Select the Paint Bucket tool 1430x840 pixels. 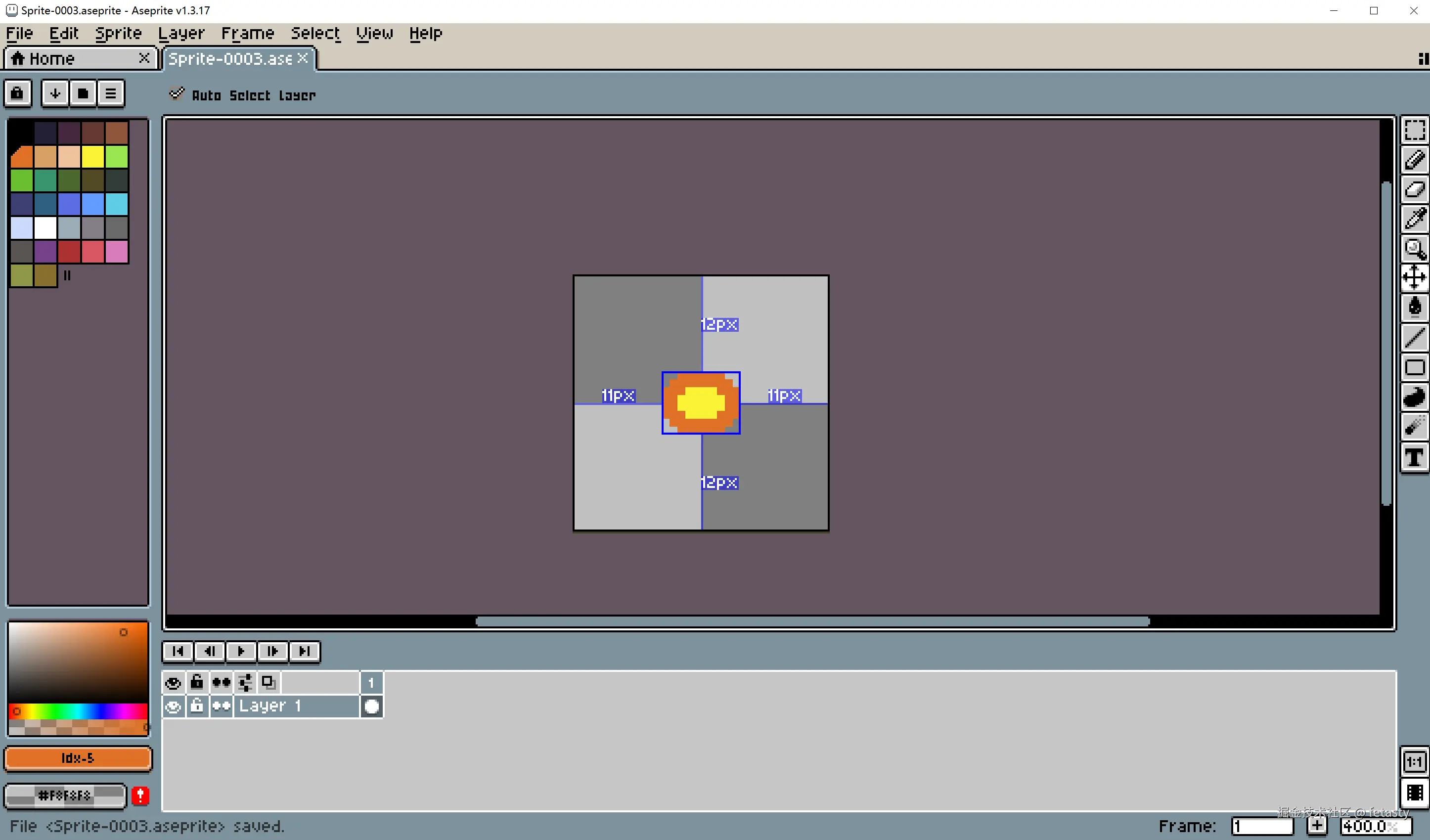[x=1414, y=308]
